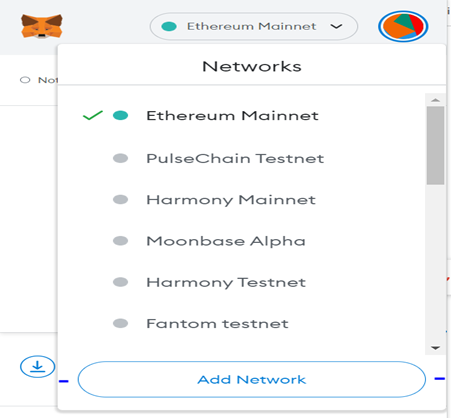Click the grey dot beside Fantom testnet
The image size is (451, 418).
[x=120, y=323]
